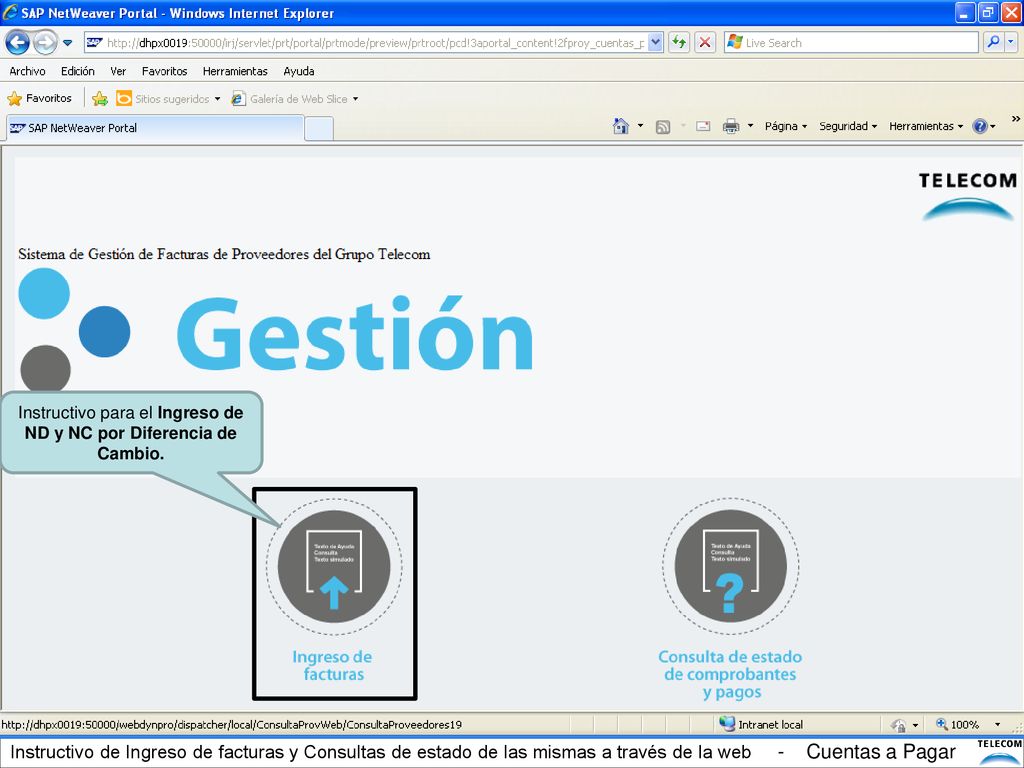1024x768 pixels.
Task: Click the Telecom logo in the portal
Action: 967,195
